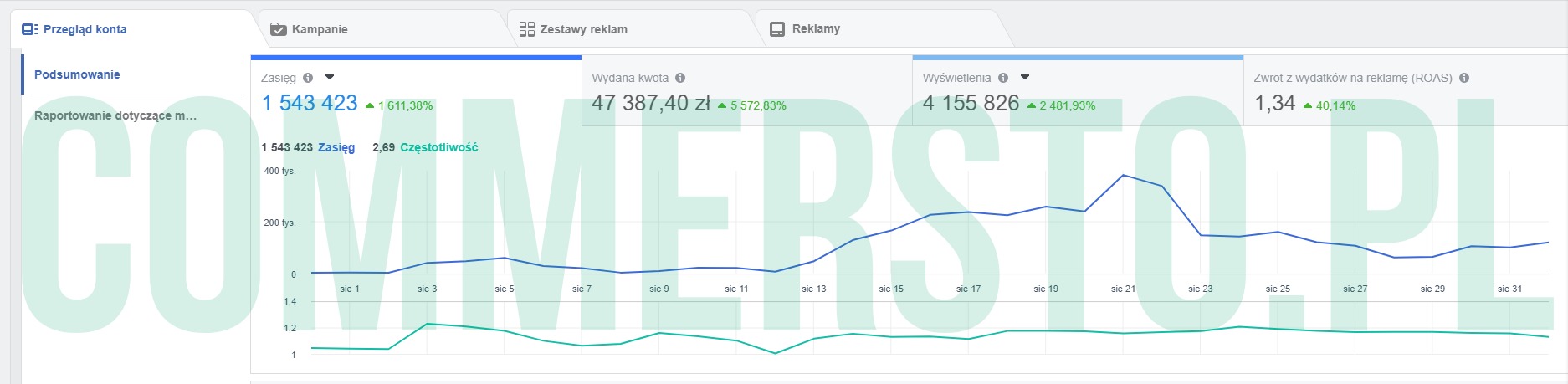
Task: Click the Częstotliwość legend label
Action: tap(438, 147)
